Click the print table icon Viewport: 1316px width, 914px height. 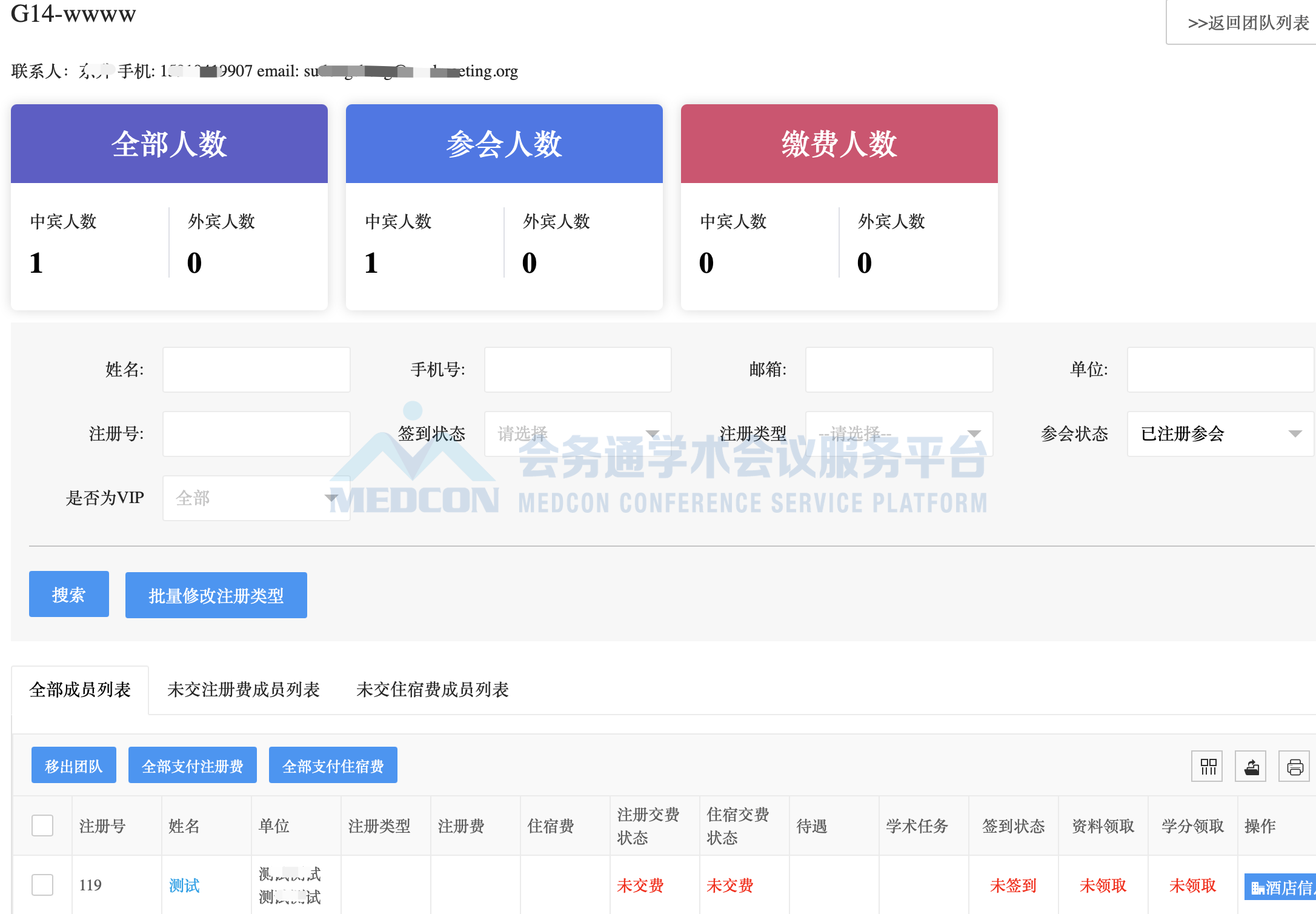(1295, 766)
